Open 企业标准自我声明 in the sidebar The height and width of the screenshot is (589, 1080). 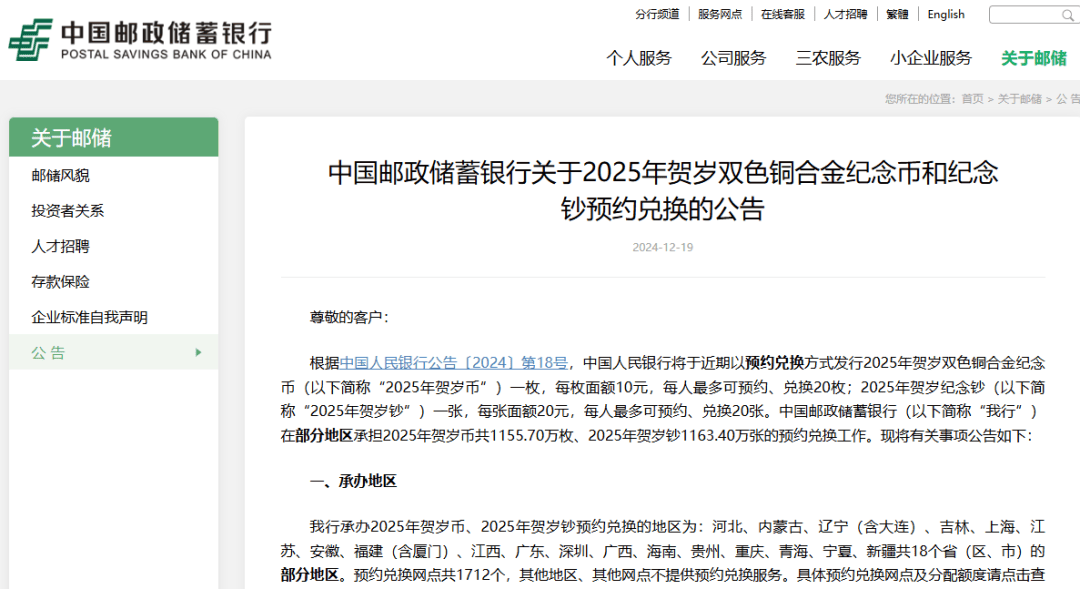(90, 318)
